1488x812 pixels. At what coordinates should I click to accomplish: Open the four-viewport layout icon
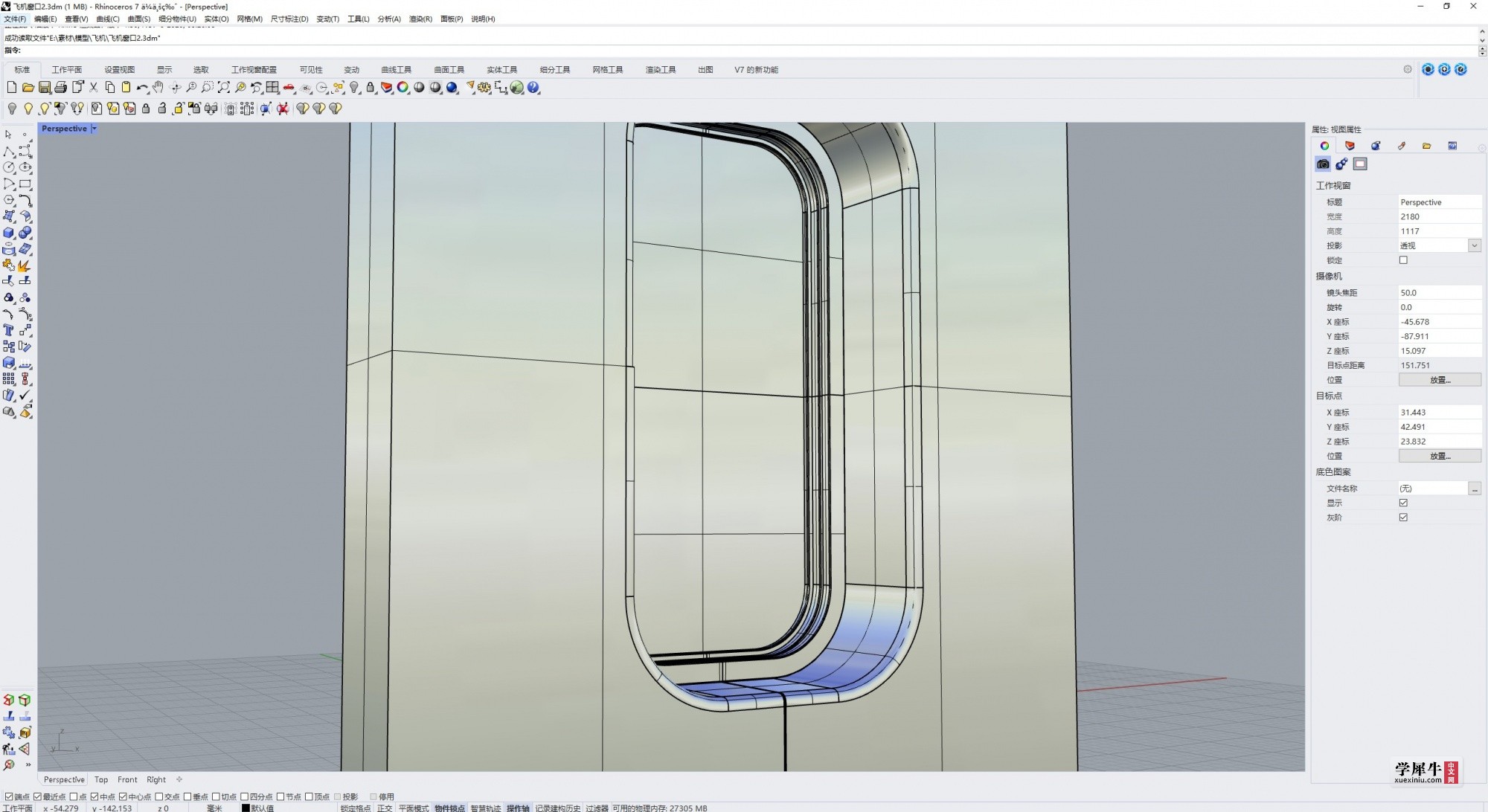pyautogui.click(x=273, y=88)
